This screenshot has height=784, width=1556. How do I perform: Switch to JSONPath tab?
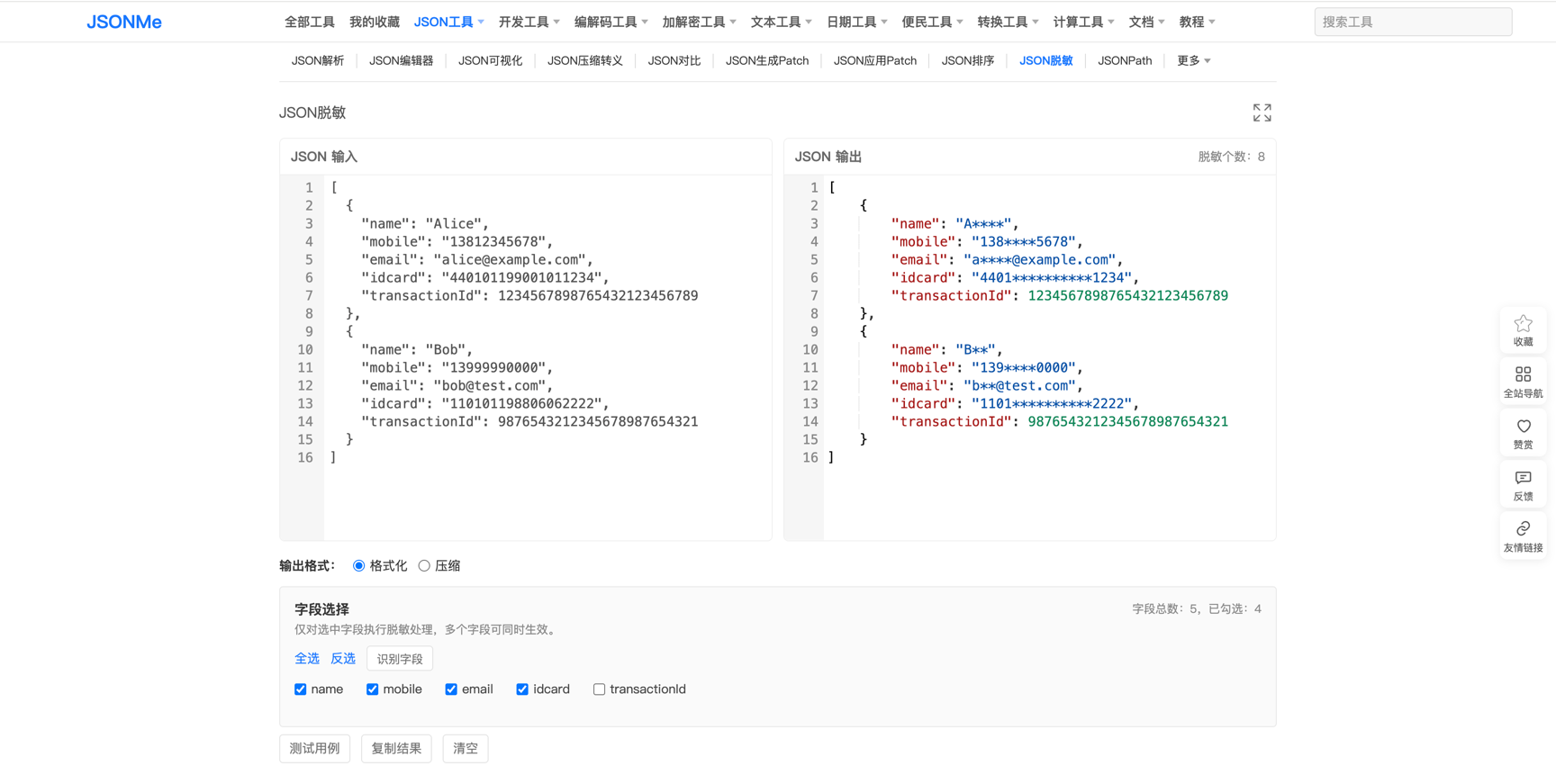pyautogui.click(x=1125, y=61)
